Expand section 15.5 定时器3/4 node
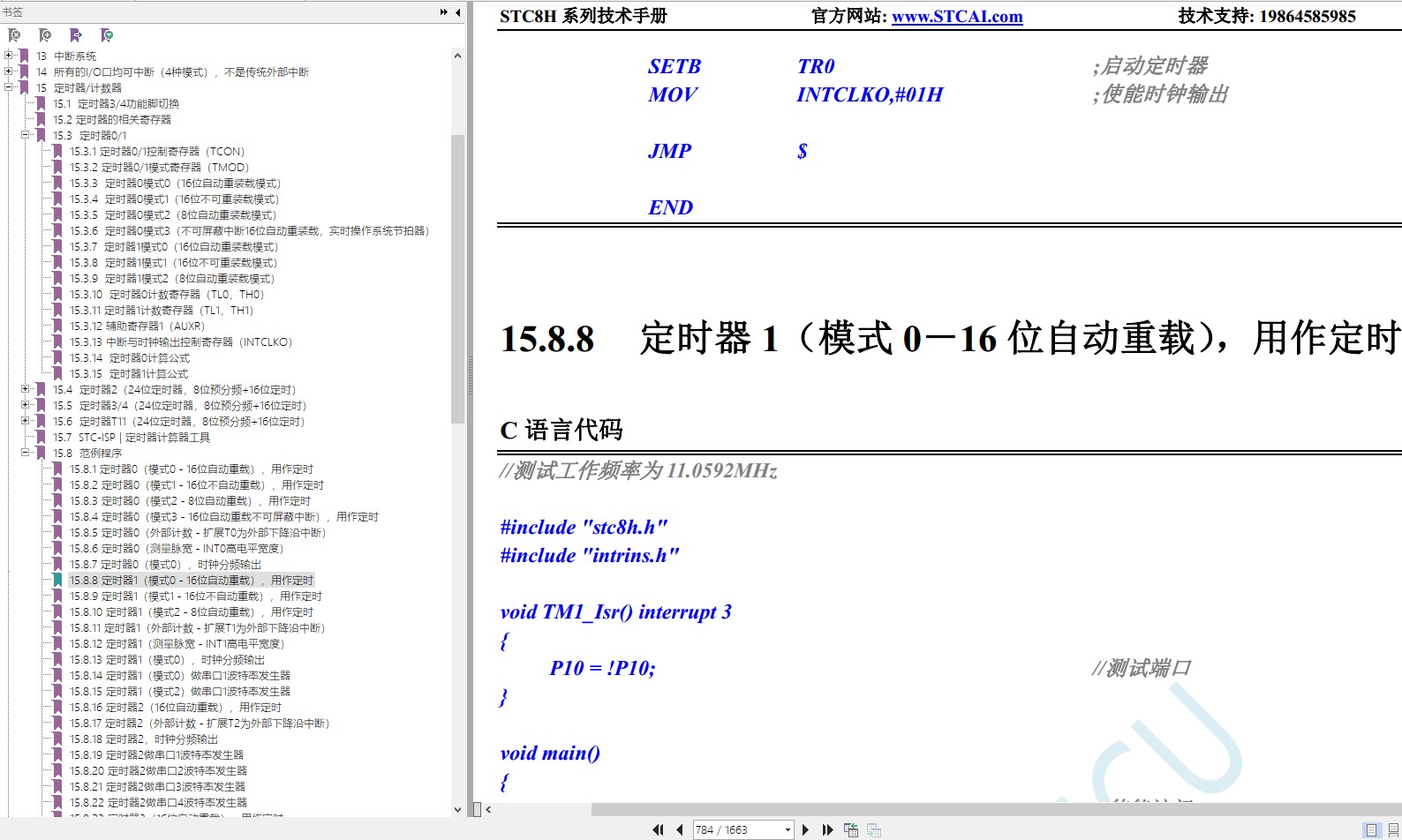This screenshot has width=1402, height=840. coord(26,405)
